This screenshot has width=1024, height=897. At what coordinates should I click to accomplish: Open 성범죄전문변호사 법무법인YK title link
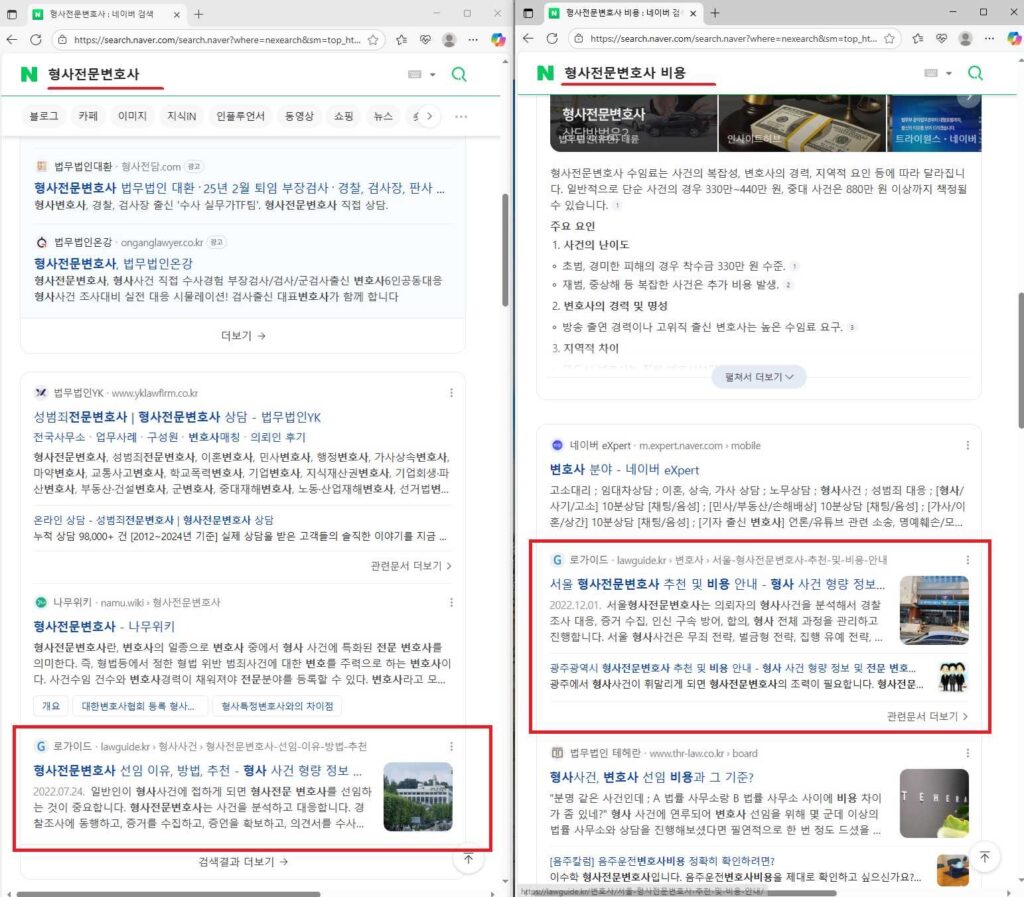tap(177, 417)
